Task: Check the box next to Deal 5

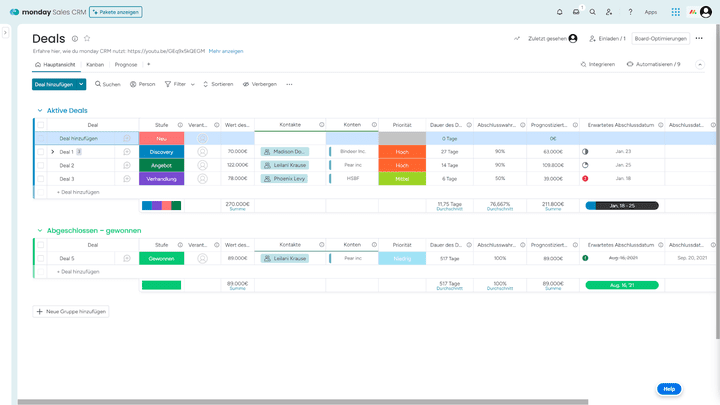Action: 41,258
